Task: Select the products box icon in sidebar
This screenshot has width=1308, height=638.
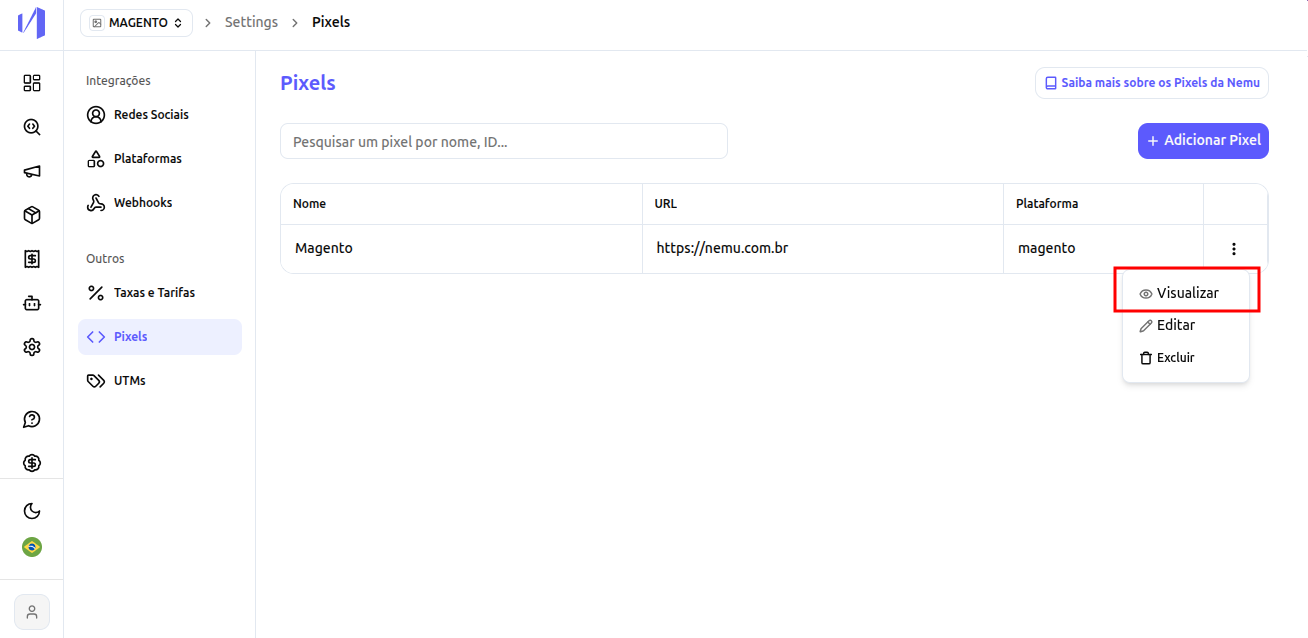Action: point(32,215)
